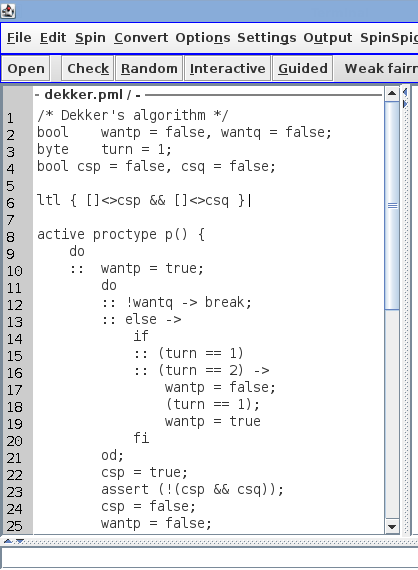The image size is (418, 570).
Task: Open the Output menu
Action: pyautogui.click(x=328, y=38)
